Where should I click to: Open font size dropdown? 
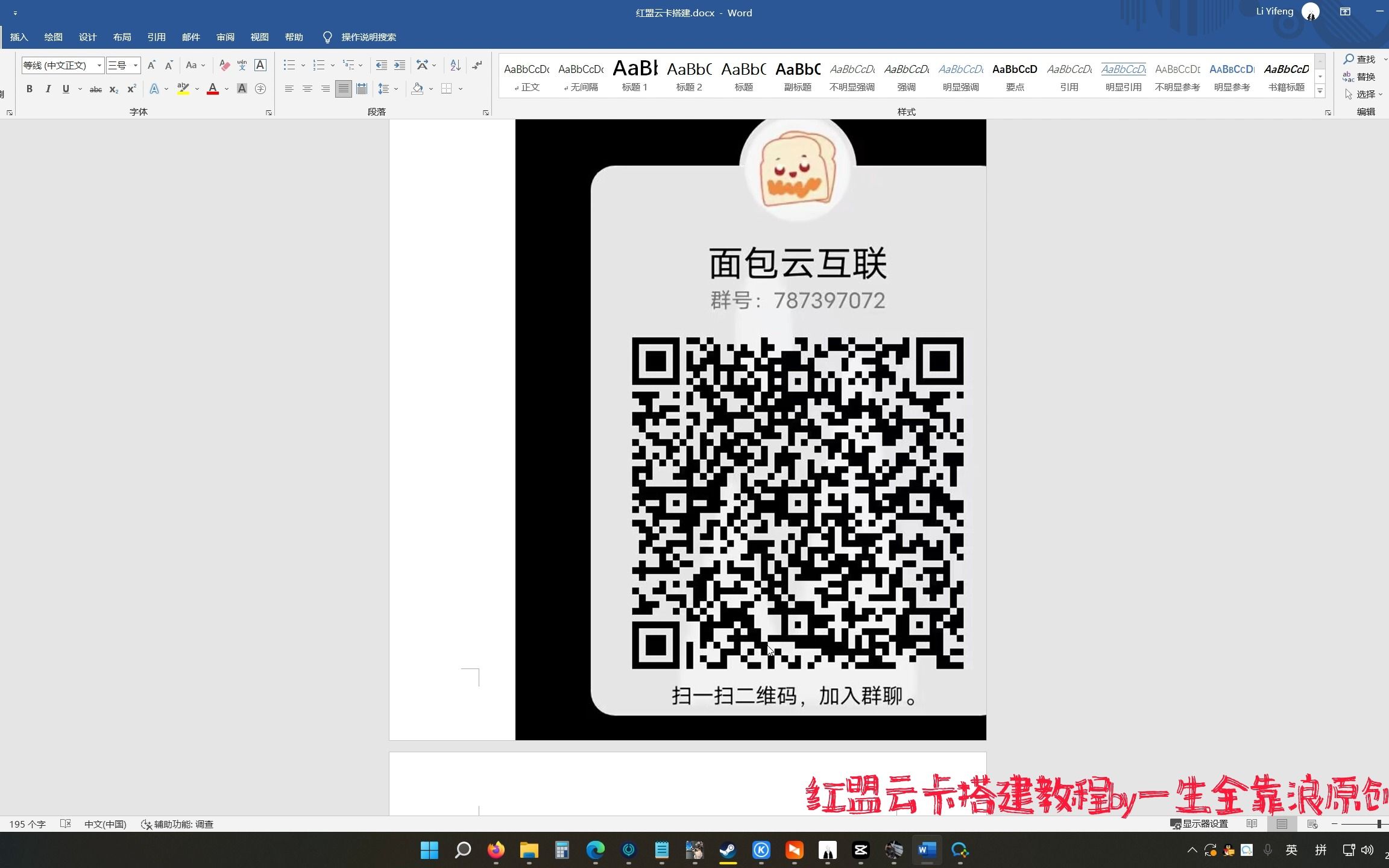coord(136,65)
